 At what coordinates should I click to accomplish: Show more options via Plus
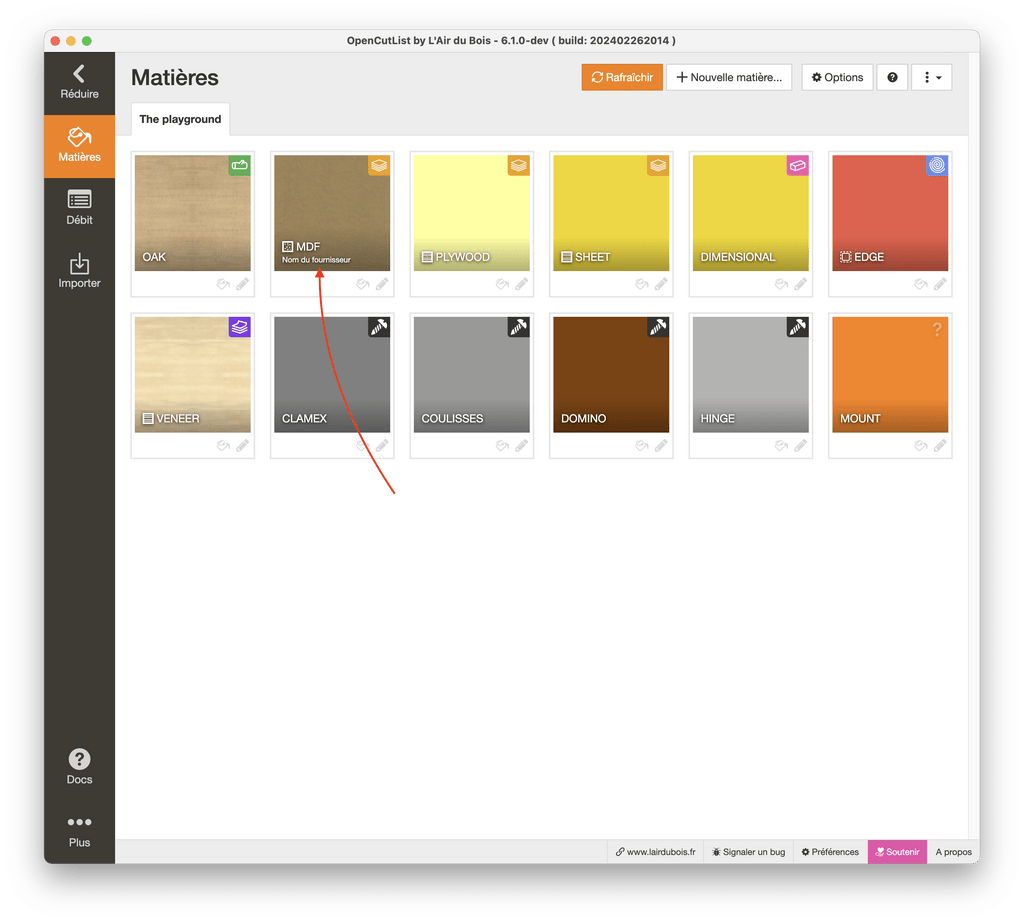pyautogui.click(x=79, y=831)
